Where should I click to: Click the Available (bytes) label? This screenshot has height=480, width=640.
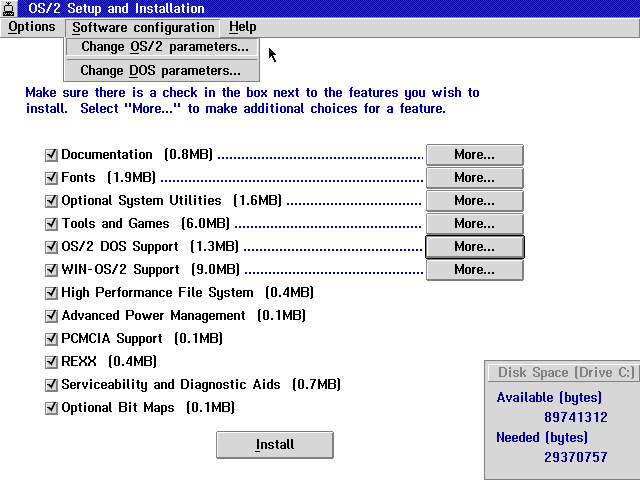pos(549,398)
